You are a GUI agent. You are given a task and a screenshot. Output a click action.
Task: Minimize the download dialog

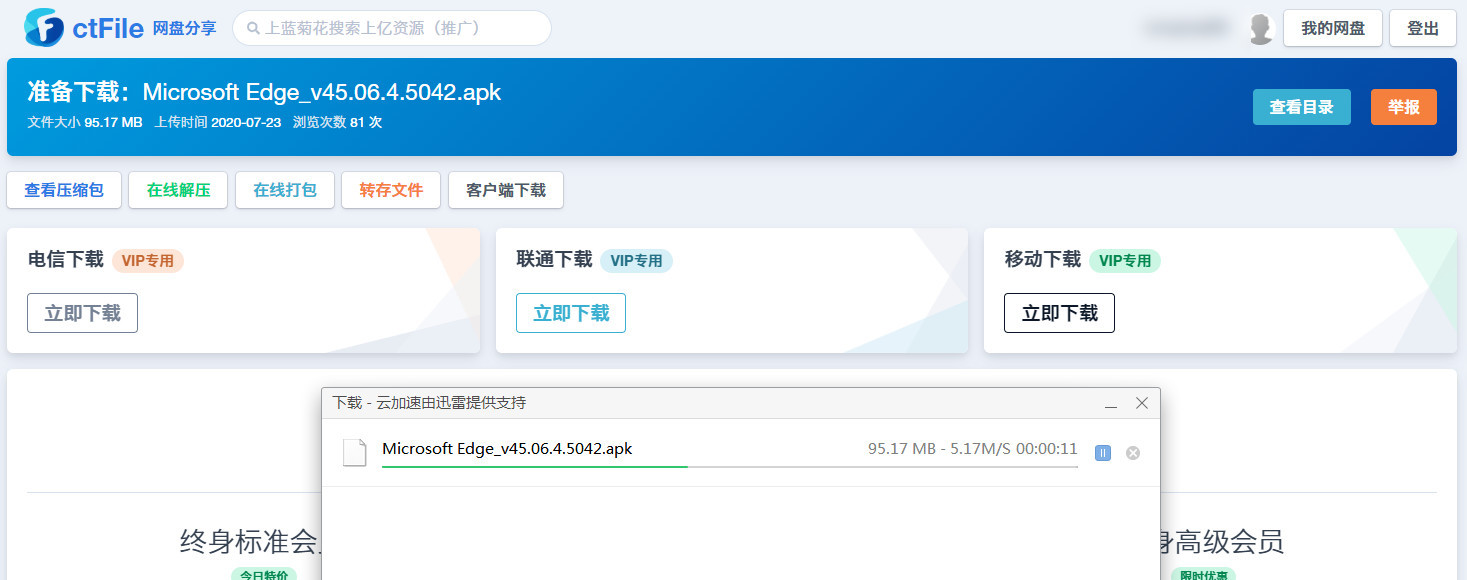coord(1111,404)
